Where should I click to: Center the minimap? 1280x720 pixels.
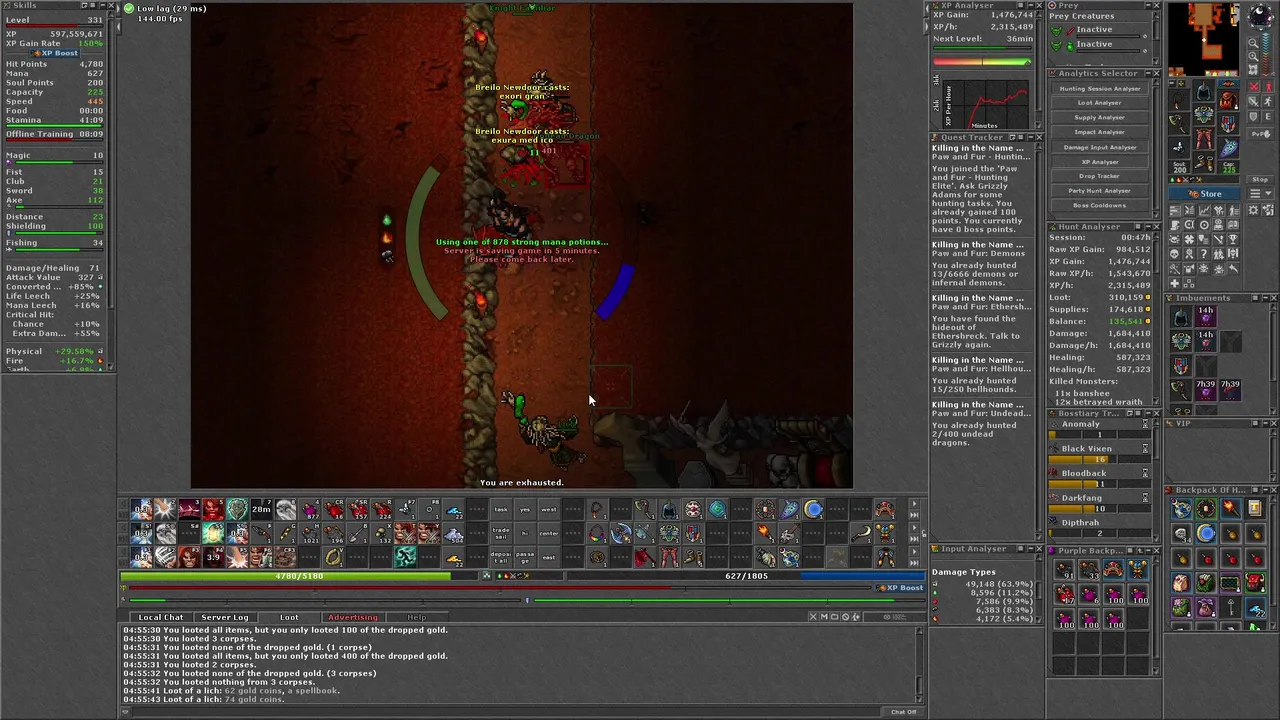1253,69
